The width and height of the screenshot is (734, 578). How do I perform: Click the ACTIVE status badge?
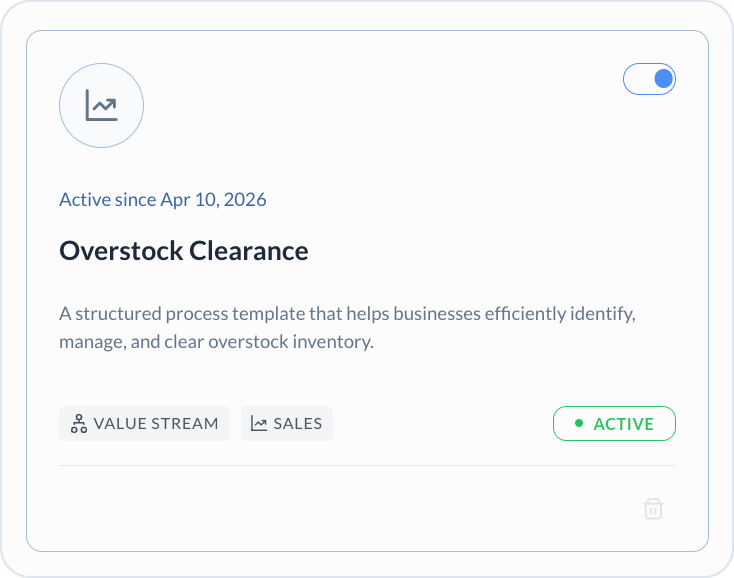click(614, 424)
